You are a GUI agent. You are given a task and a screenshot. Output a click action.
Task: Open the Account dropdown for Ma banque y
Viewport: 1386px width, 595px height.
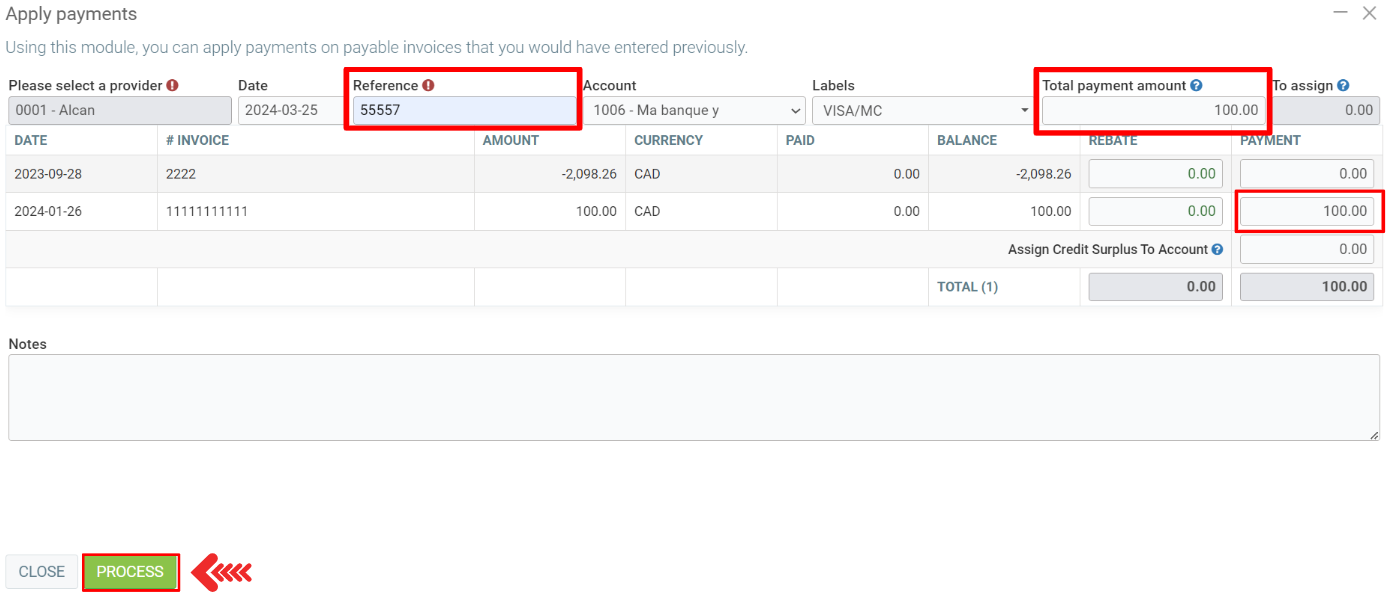(x=696, y=111)
